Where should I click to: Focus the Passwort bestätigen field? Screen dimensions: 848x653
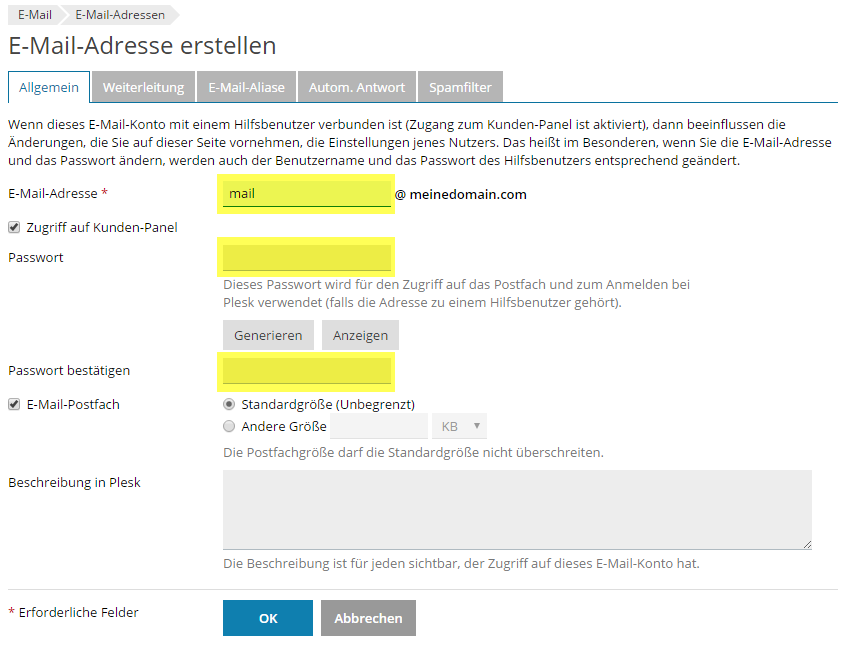click(307, 371)
